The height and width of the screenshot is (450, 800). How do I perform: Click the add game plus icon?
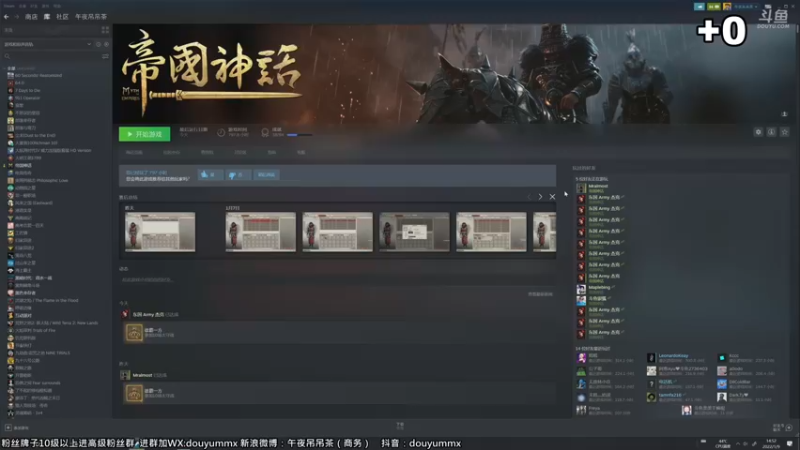coord(8,428)
